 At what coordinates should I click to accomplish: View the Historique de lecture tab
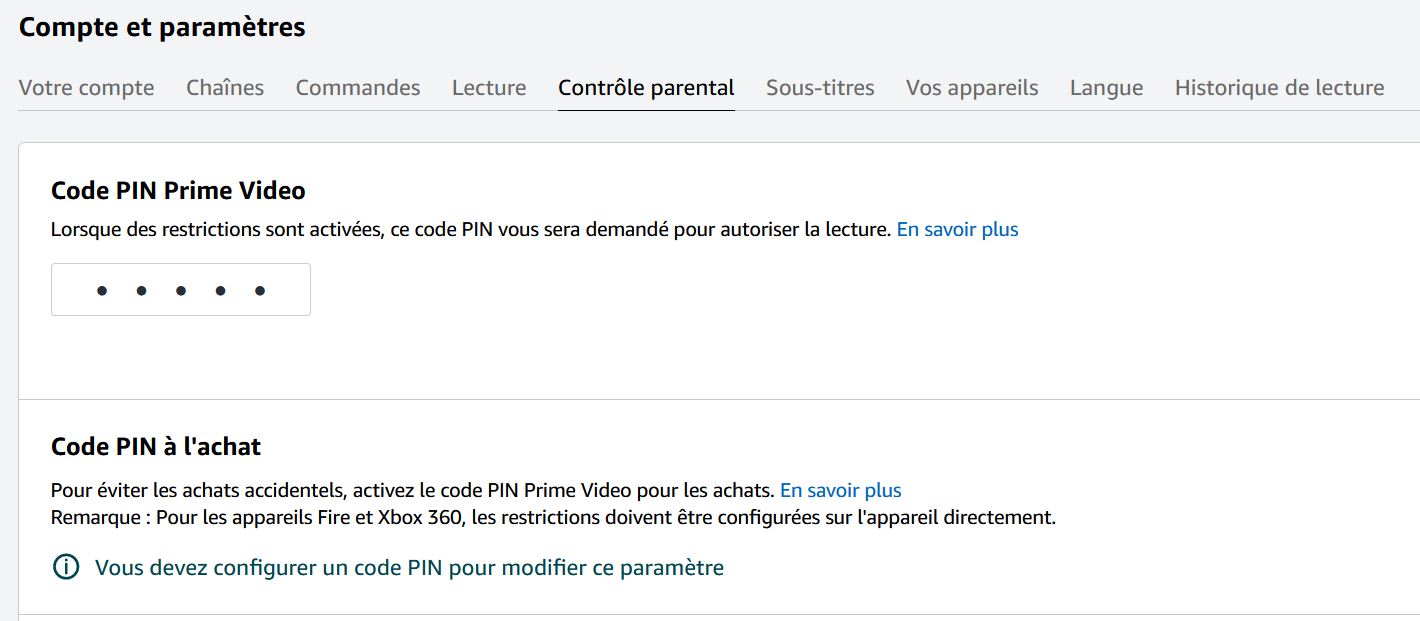click(1279, 88)
